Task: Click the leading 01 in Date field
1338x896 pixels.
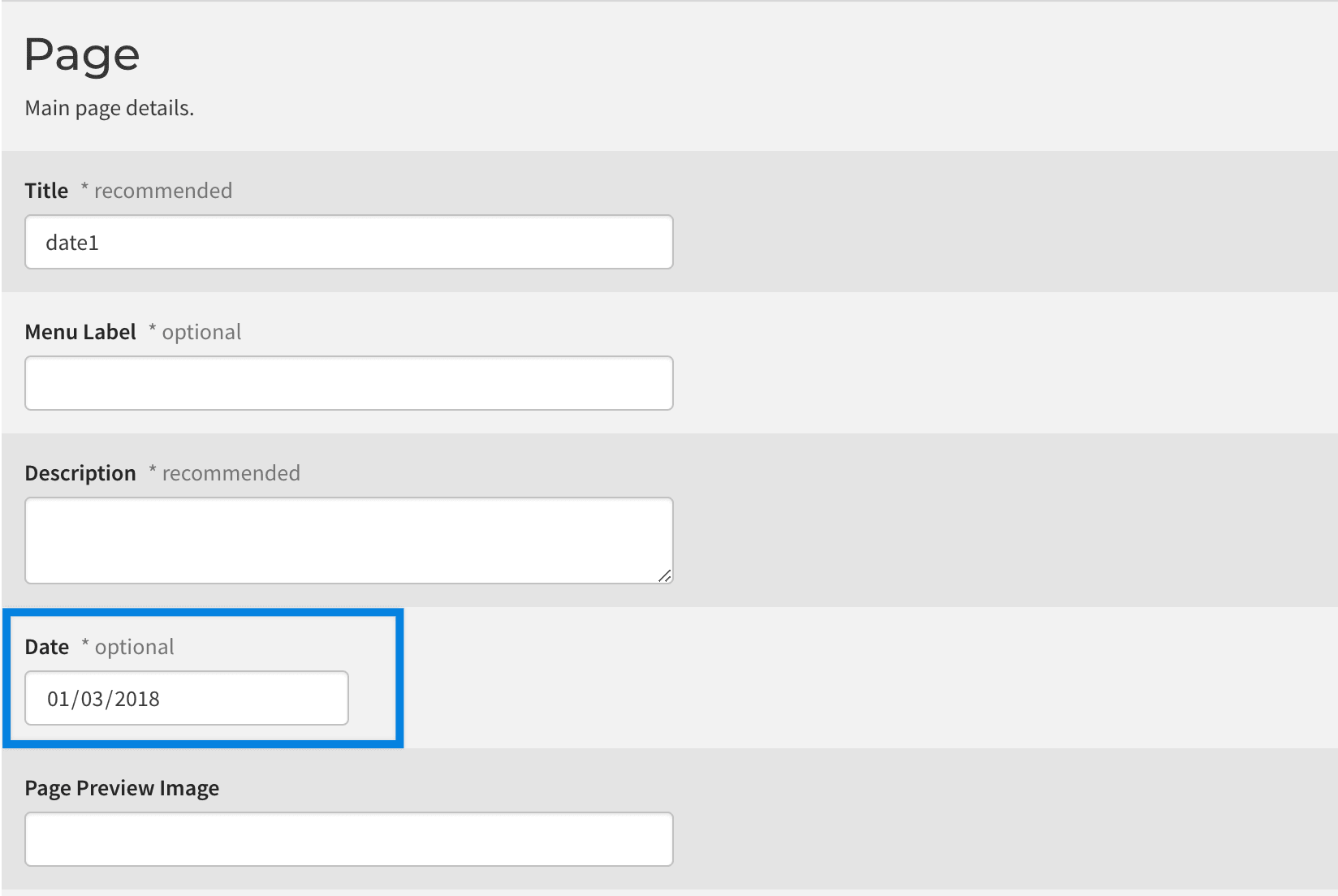Action: [x=58, y=699]
